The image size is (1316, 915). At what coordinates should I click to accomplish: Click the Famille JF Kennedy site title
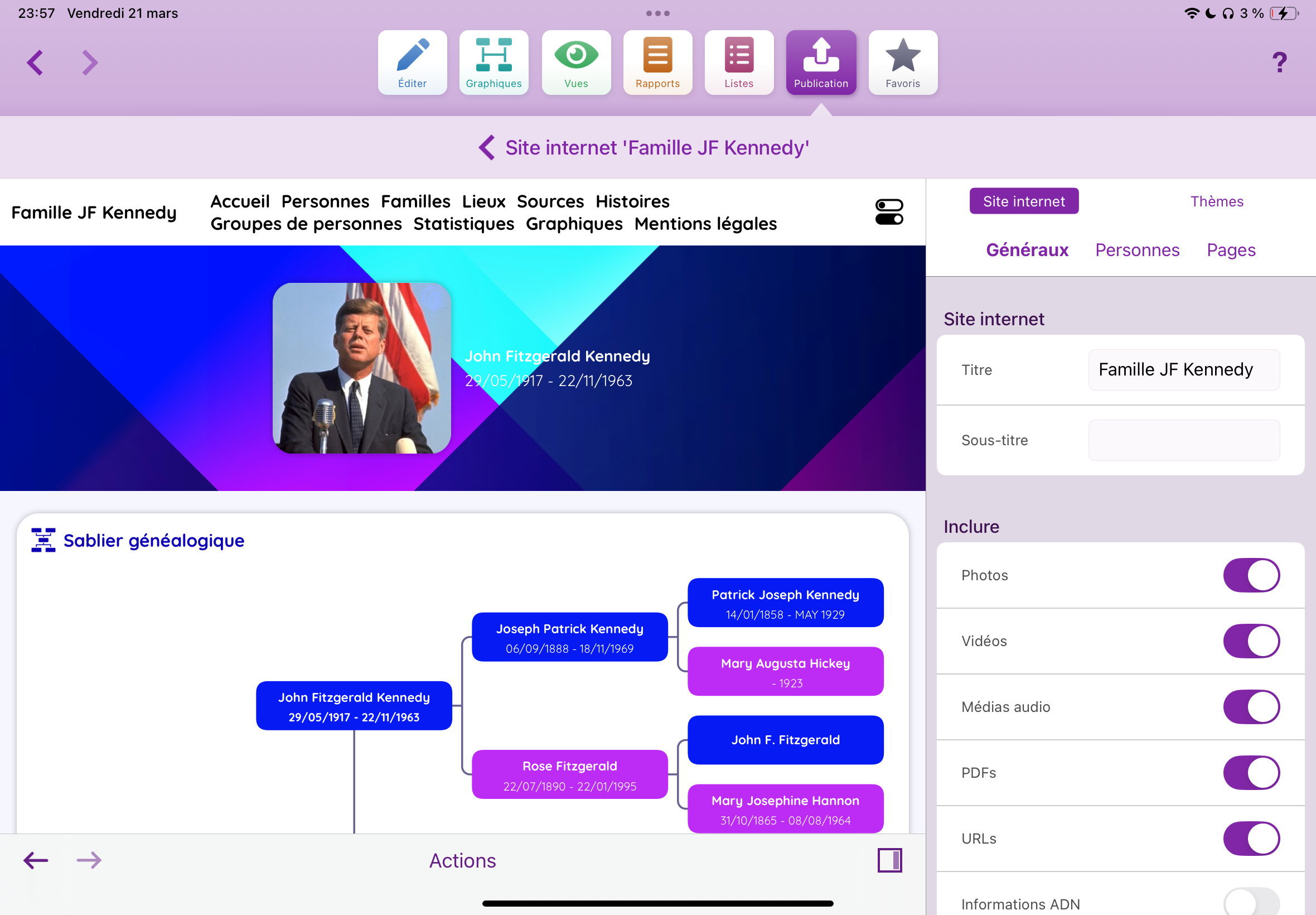(94, 213)
